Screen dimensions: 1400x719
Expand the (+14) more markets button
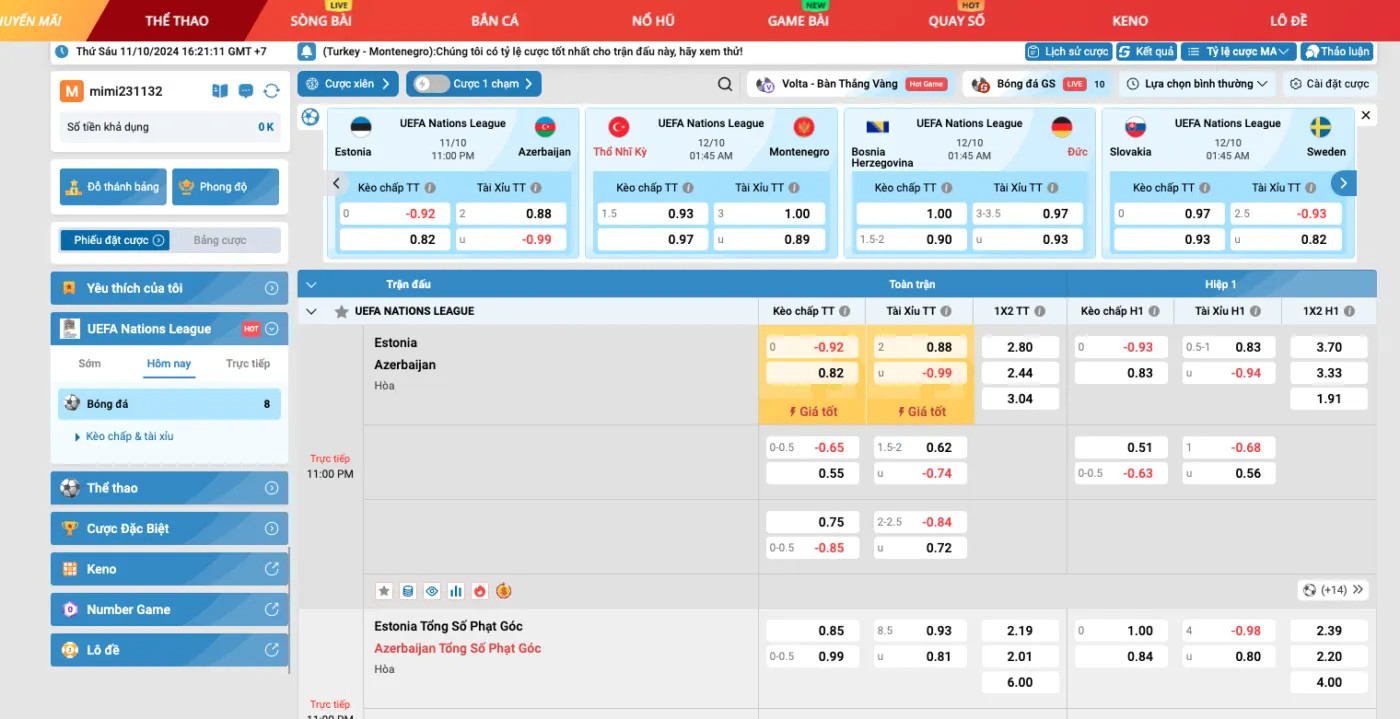coord(1333,590)
